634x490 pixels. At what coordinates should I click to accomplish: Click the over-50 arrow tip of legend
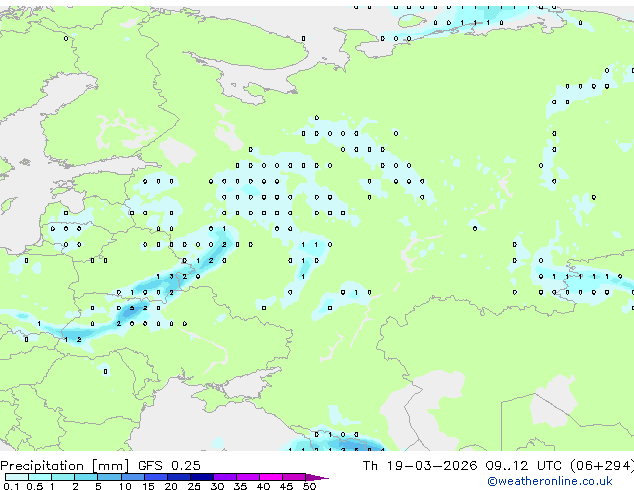point(317,477)
